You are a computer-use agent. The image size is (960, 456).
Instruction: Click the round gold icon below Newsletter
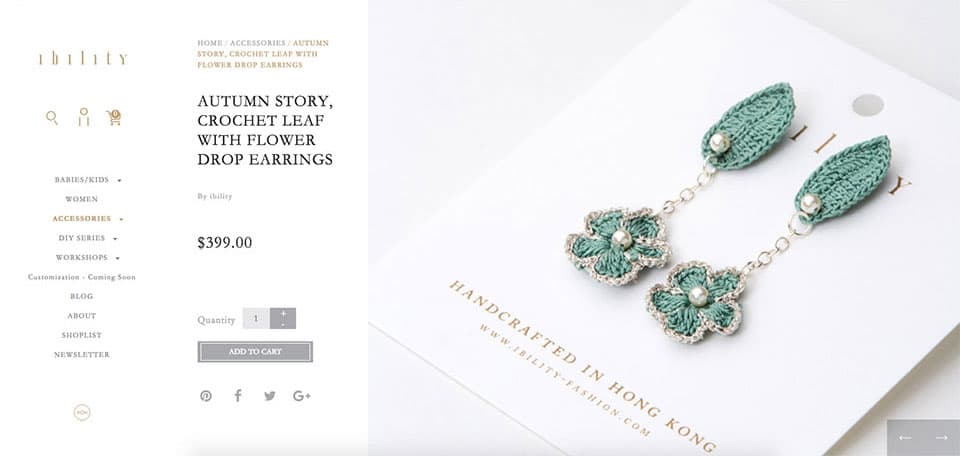click(x=82, y=413)
